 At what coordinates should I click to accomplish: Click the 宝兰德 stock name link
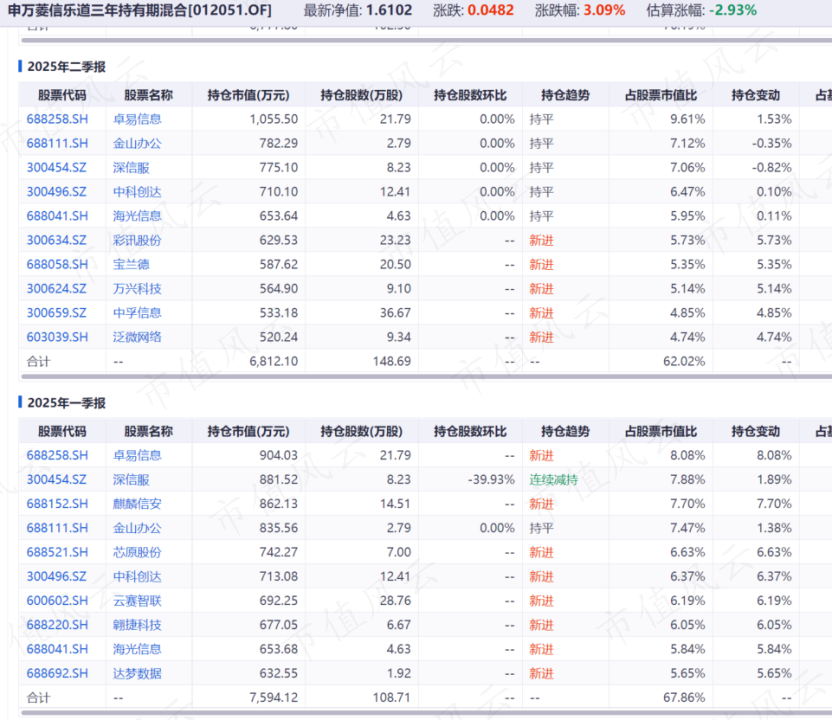137,264
